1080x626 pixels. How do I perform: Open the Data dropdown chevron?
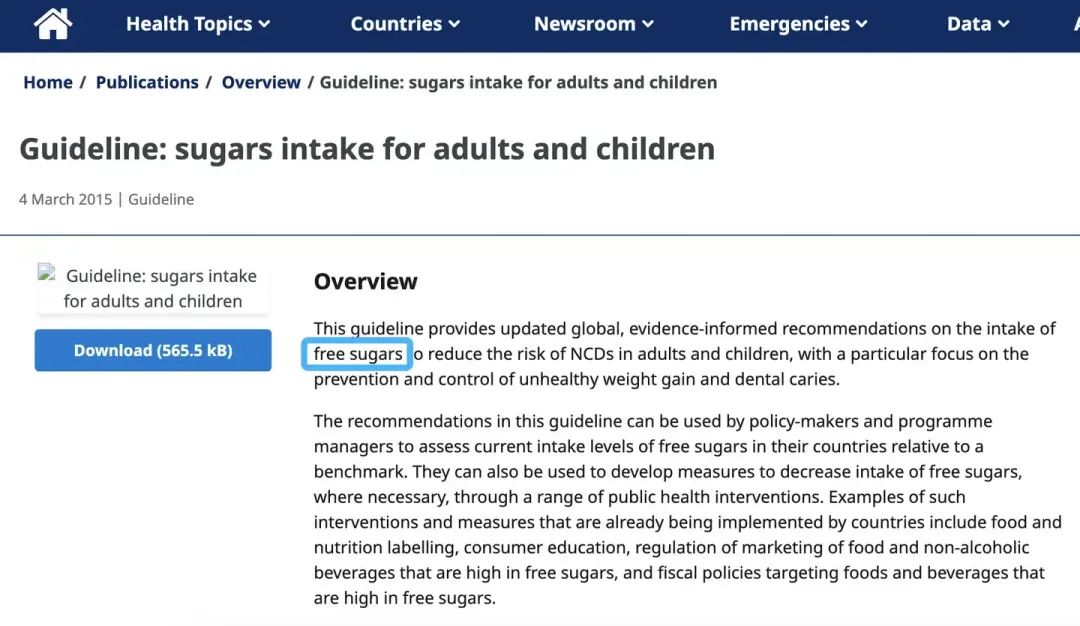pyautogui.click(x=1004, y=24)
